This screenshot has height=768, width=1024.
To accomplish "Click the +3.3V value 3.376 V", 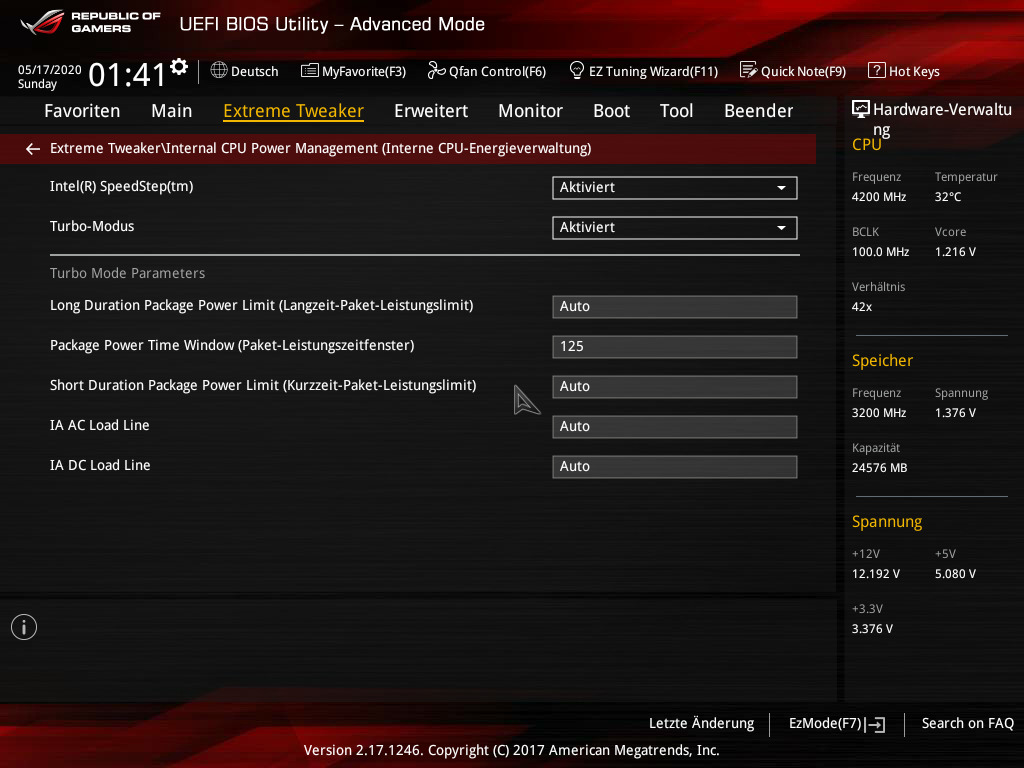I will 872,629.
